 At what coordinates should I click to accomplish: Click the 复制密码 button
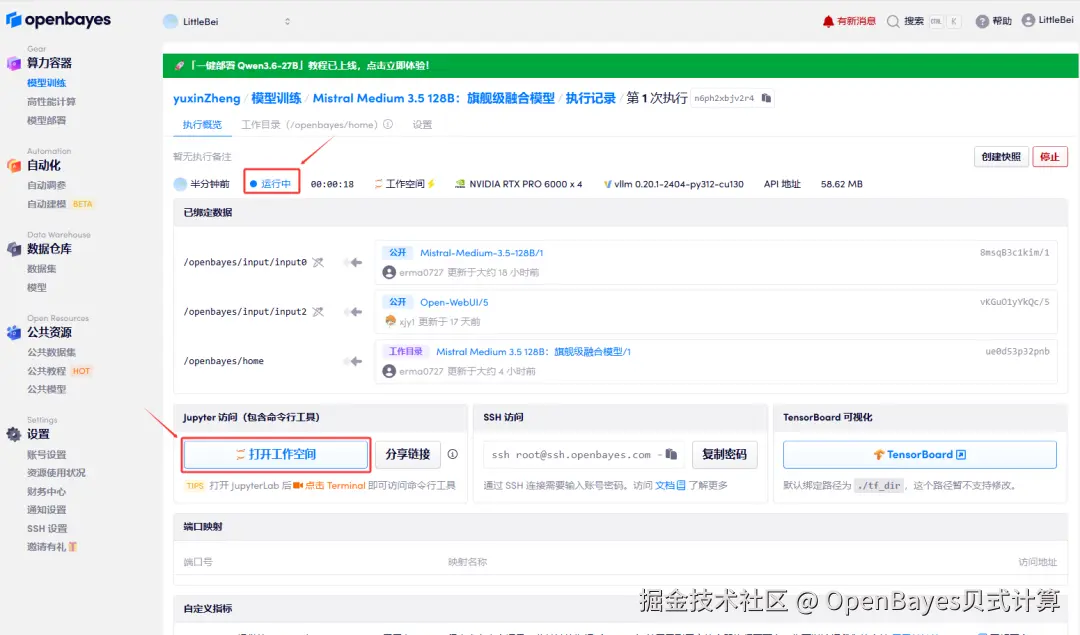pos(724,455)
